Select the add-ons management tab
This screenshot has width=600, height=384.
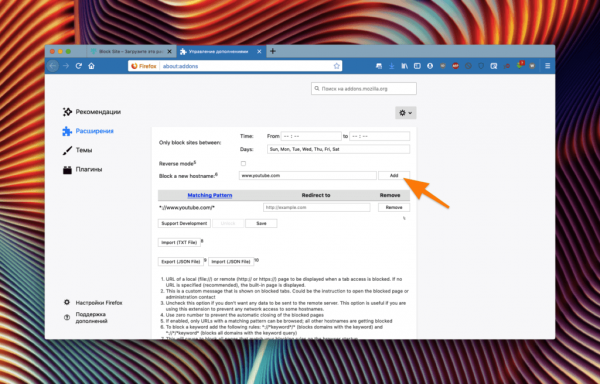pyautogui.click(x=220, y=51)
